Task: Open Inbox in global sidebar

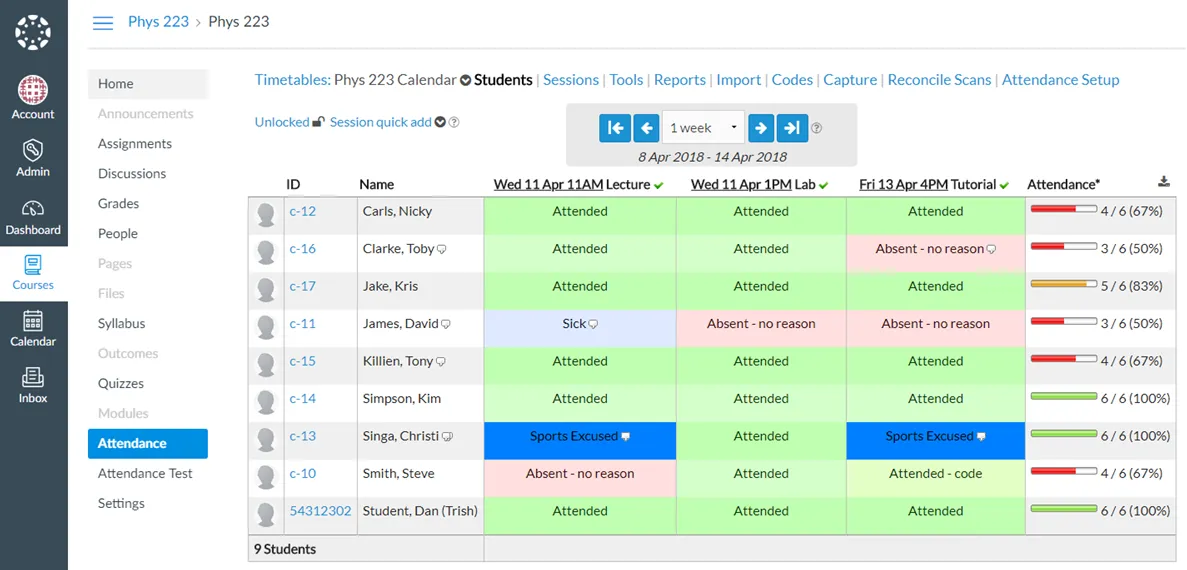Action: pos(33,386)
